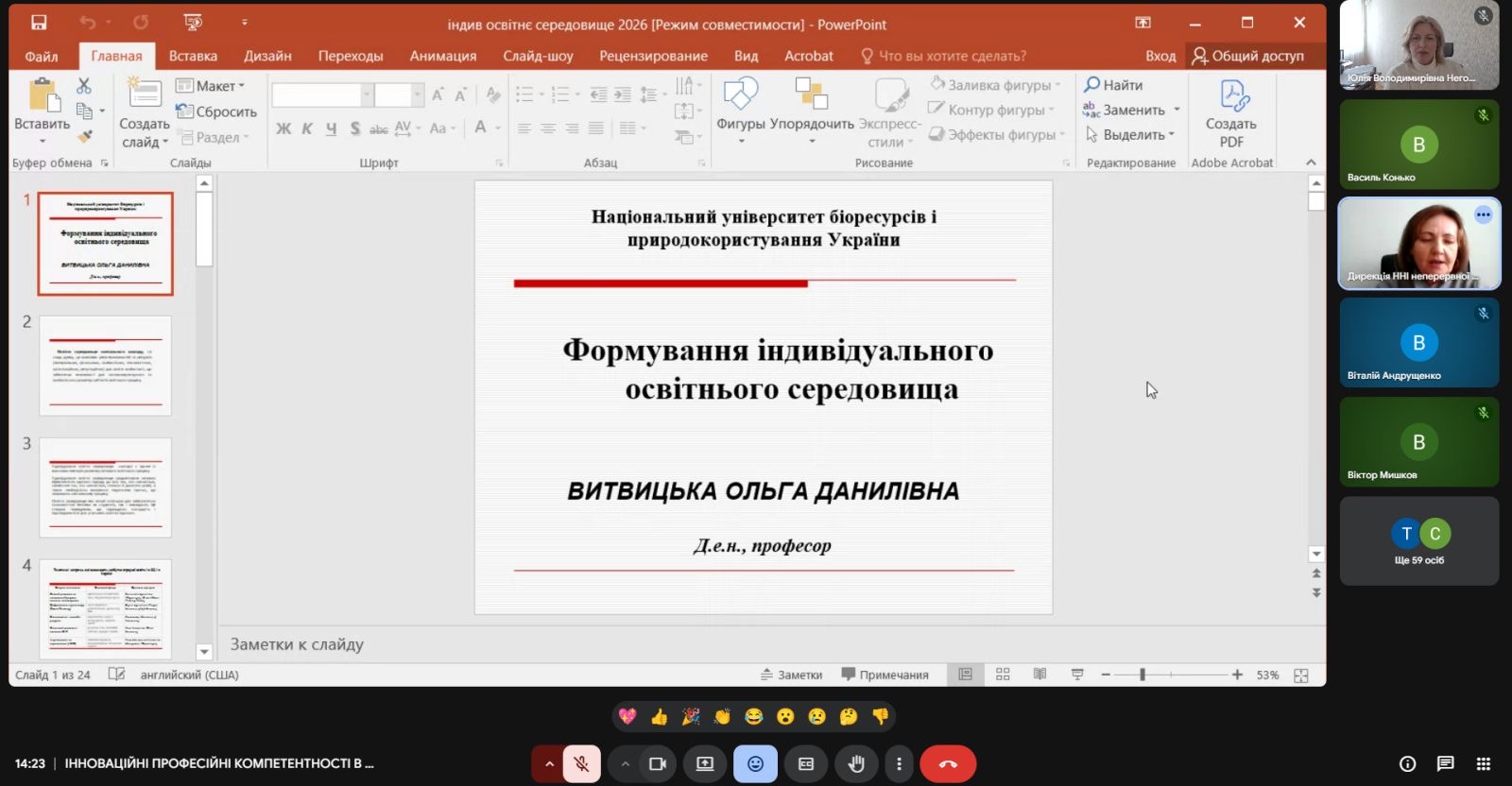1512x786 pixels.
Task: Select slide 2 thumbnail in panel
Action: (105, 366)
